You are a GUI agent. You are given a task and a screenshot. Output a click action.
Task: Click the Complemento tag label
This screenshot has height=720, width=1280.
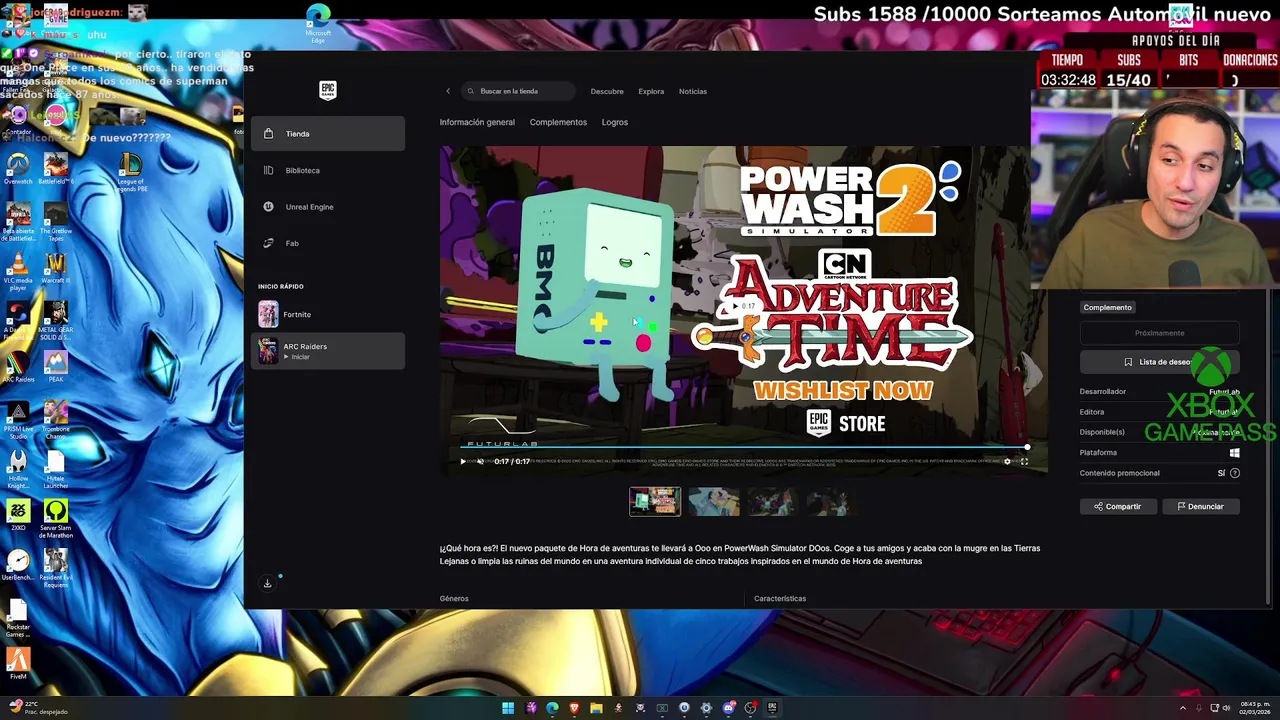pos(1107,307)
